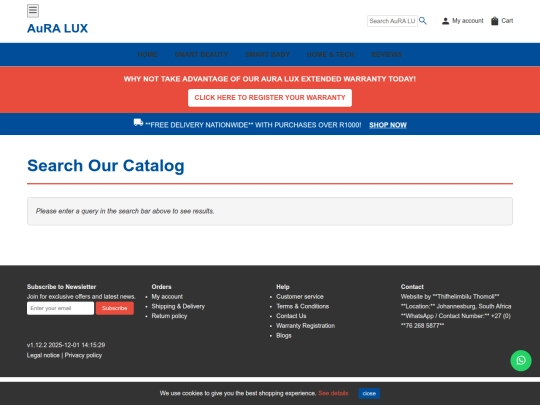Open Warranty Registration footer link
Viewport: 540px width, 405px height.
pyautogui.click(x=305, y=325)
